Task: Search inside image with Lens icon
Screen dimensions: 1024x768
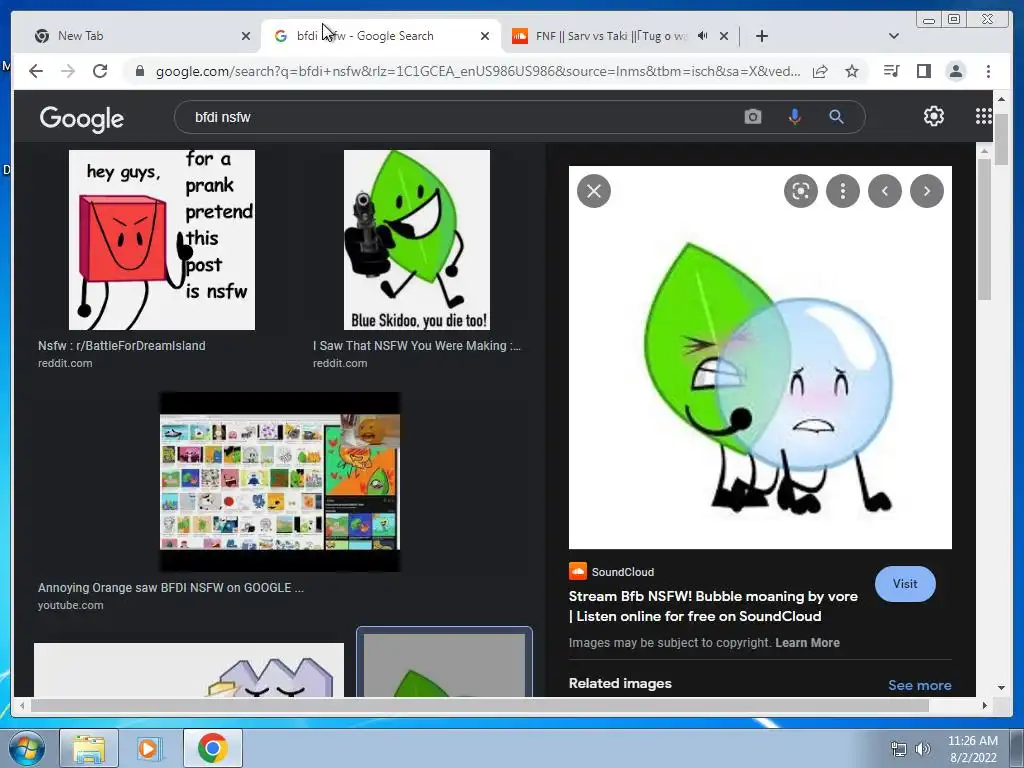Action: (801, 191)
